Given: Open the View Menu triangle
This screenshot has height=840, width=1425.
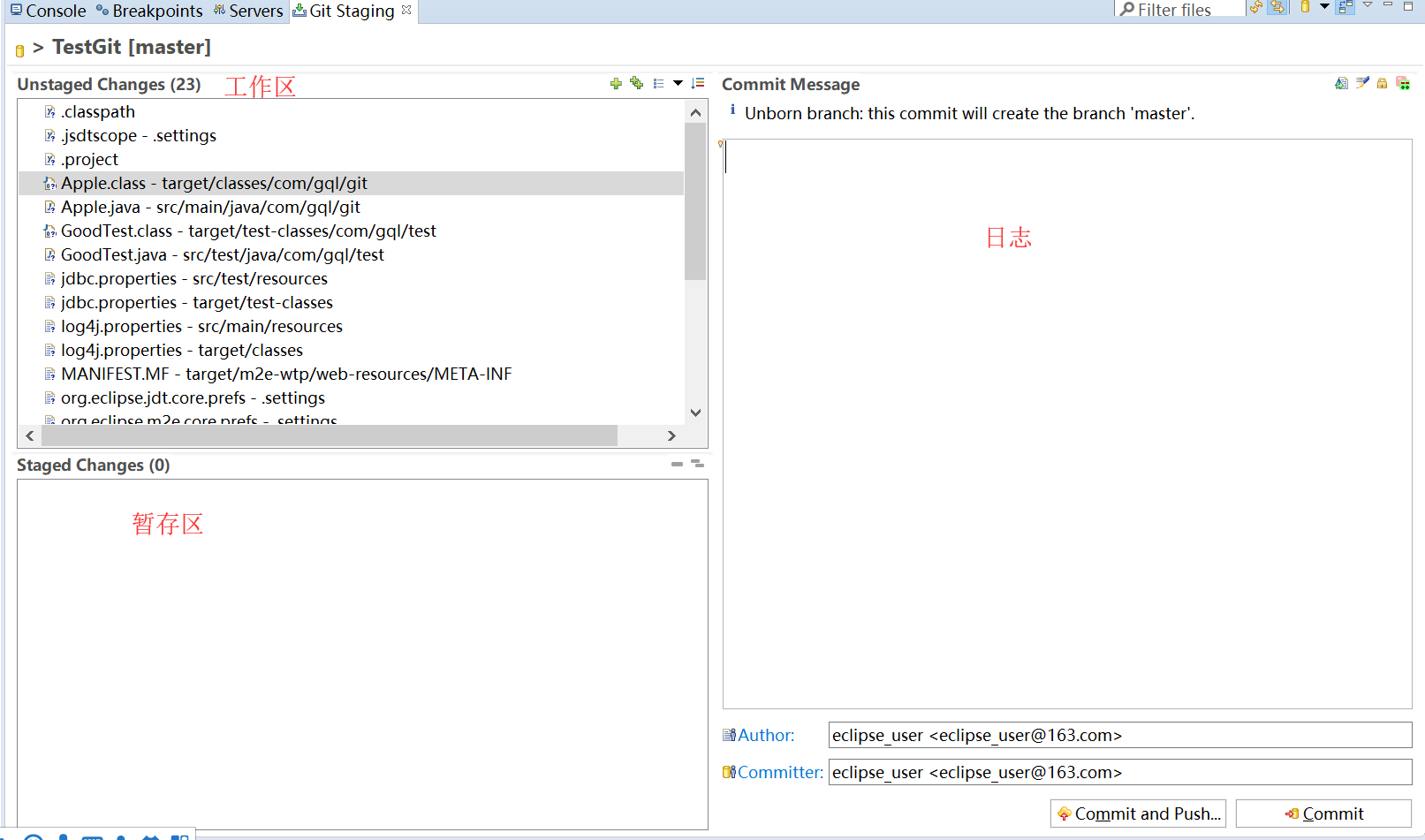Looking at the screenshot, I should pos(1368,5).
